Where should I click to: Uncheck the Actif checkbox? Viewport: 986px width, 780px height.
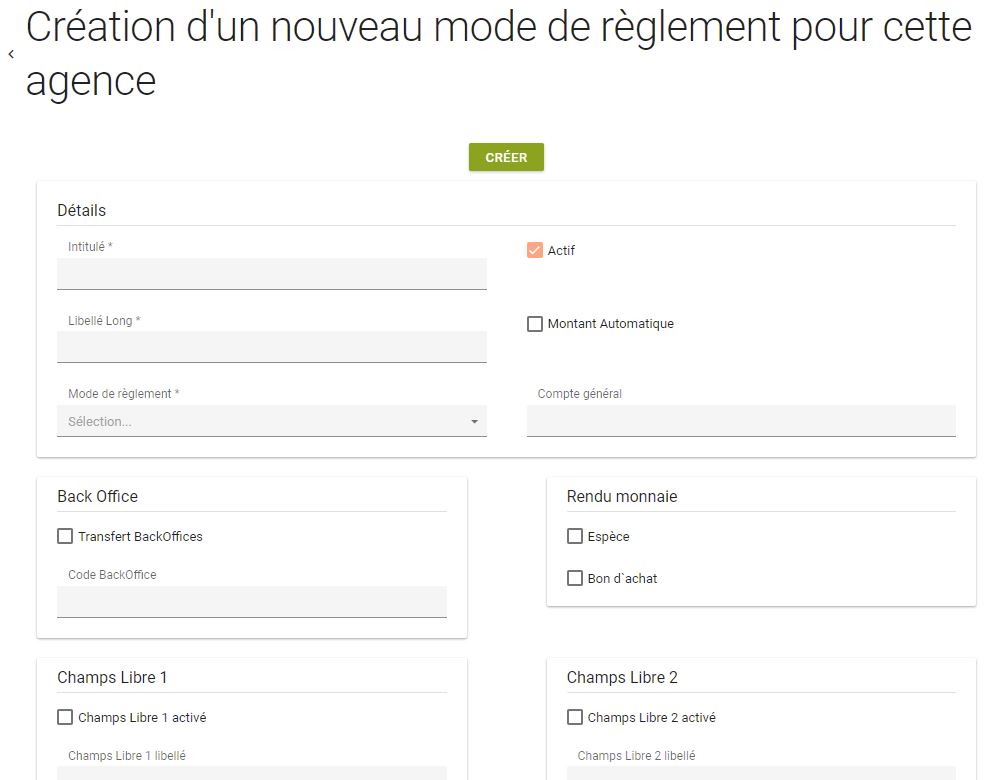coord(535,250)
